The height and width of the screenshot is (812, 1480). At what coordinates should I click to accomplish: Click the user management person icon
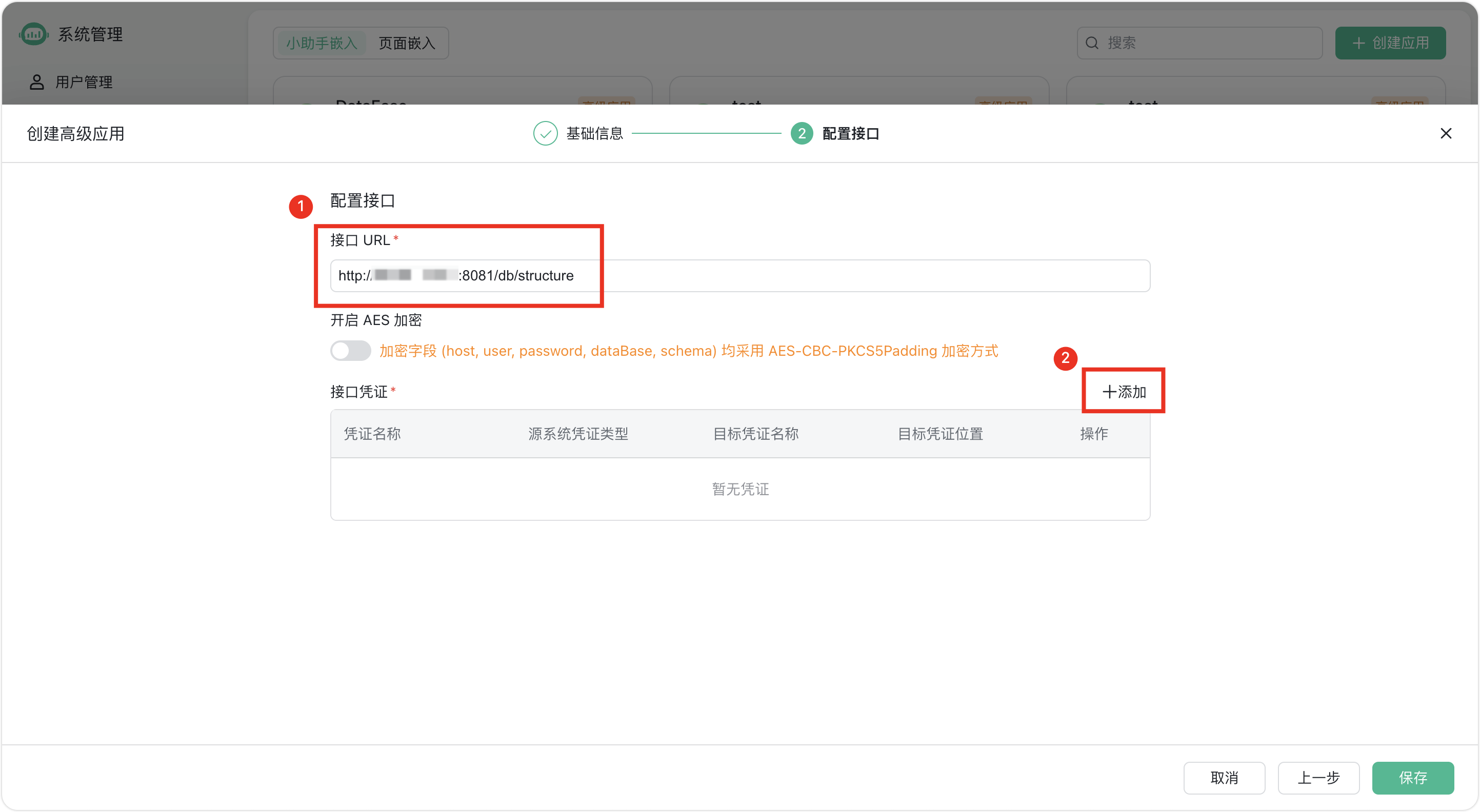(36, 82)
